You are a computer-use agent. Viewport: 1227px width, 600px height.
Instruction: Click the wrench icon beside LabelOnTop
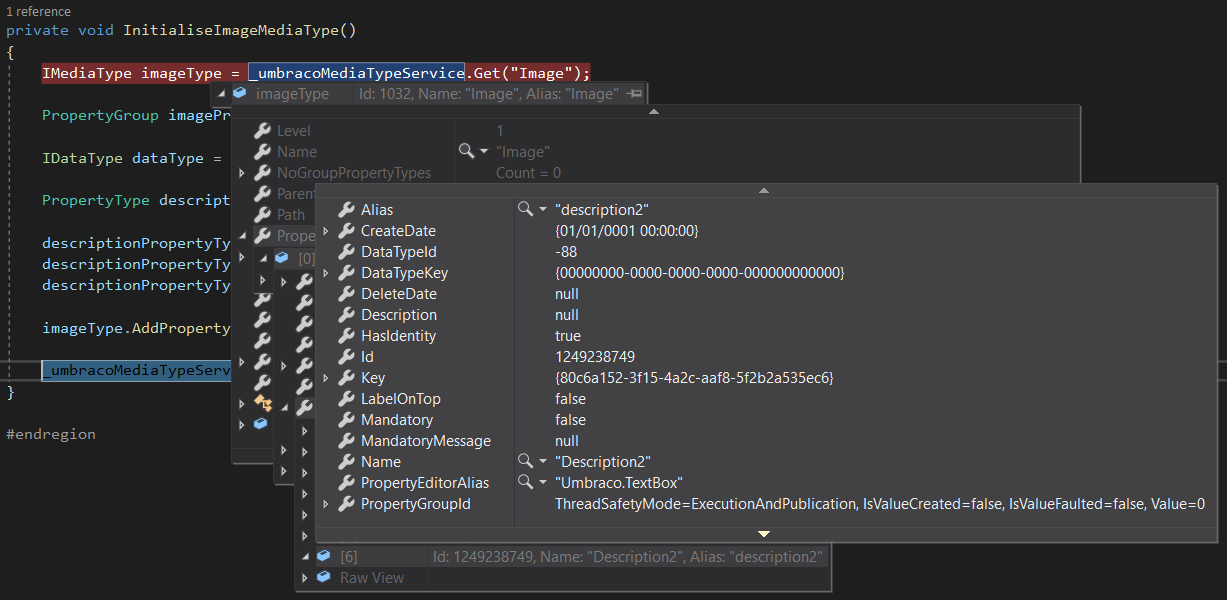[346, 399]
